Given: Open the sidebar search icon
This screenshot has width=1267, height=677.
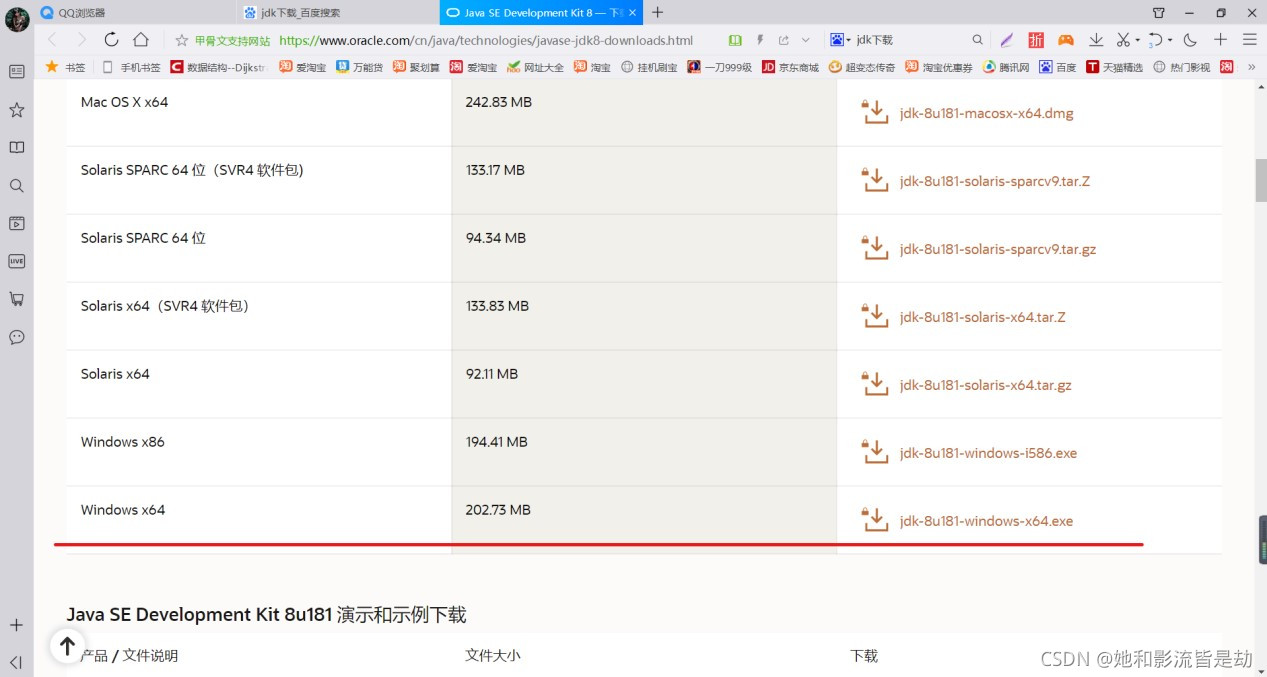Looking at the screenshot, I should pyautogui.click(x=16, y=186).
